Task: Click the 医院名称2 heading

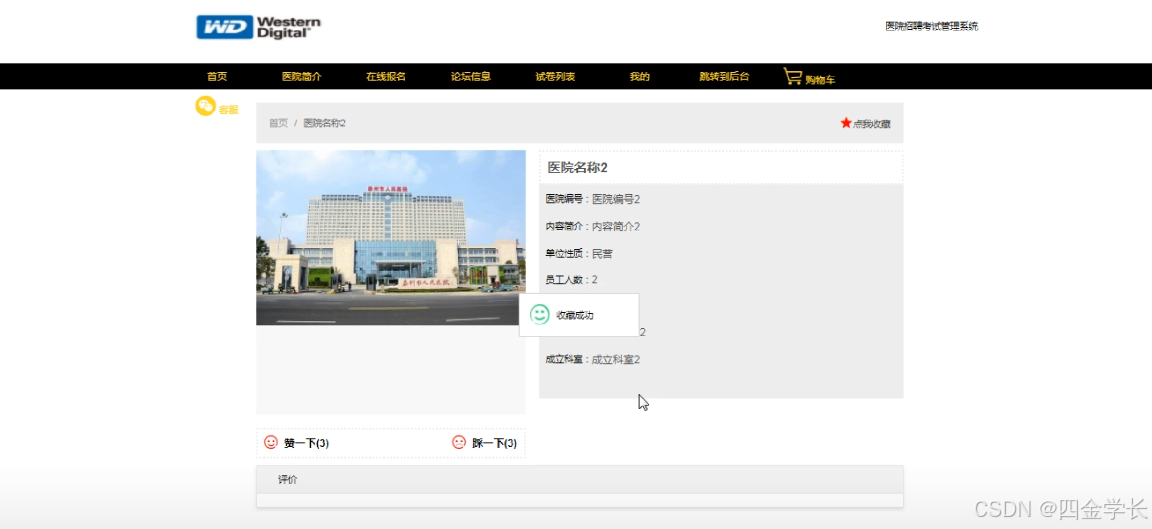Action: pos(577,168)
